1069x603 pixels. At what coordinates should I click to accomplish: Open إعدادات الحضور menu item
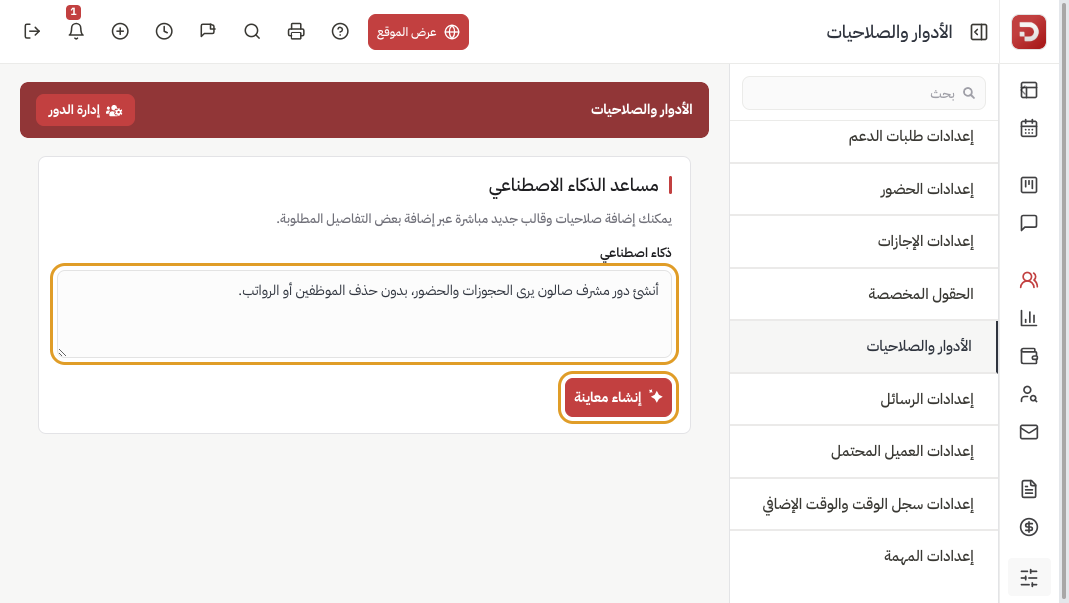click(864, 189)
